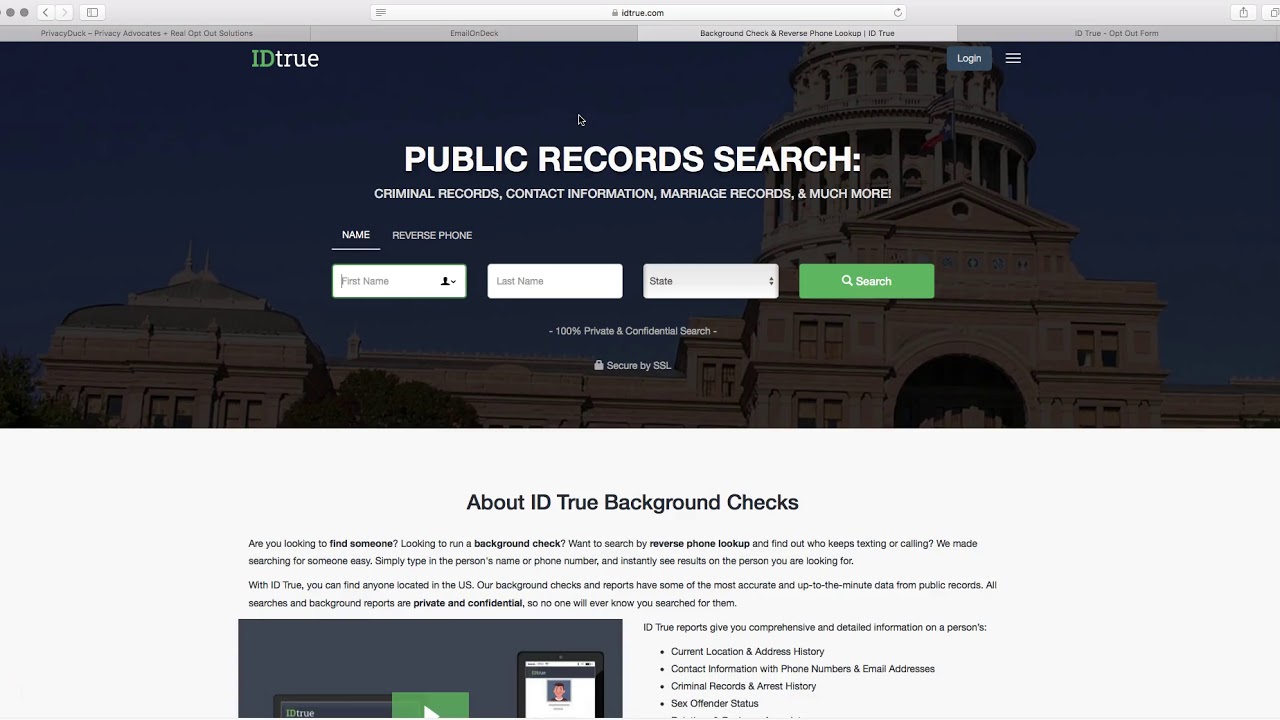Click 'Criminal Records & Arrest History' list item
The height and width of the screenshot is (720, 1280).
click(x=744, y=686)
